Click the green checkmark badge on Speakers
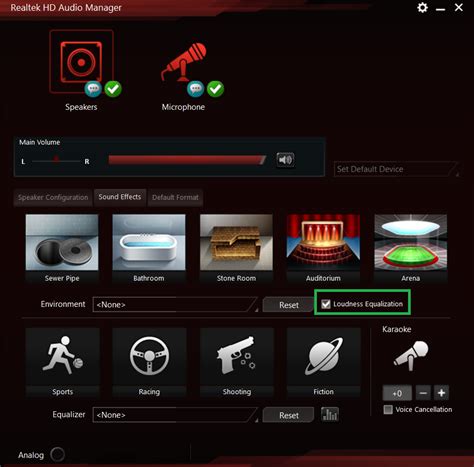Image resolution: width=474 pixels, height=467 pixels. point(113,89)
